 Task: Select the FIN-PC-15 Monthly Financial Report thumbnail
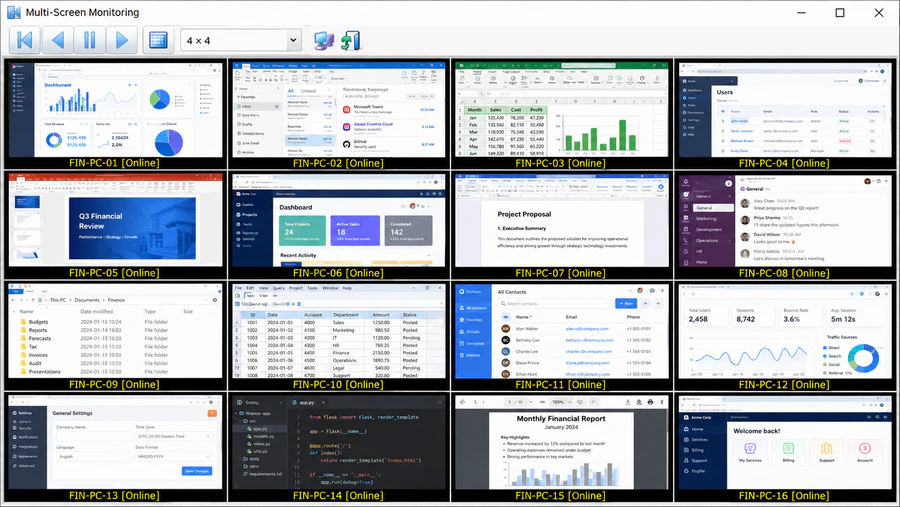(x=562, y=442)
